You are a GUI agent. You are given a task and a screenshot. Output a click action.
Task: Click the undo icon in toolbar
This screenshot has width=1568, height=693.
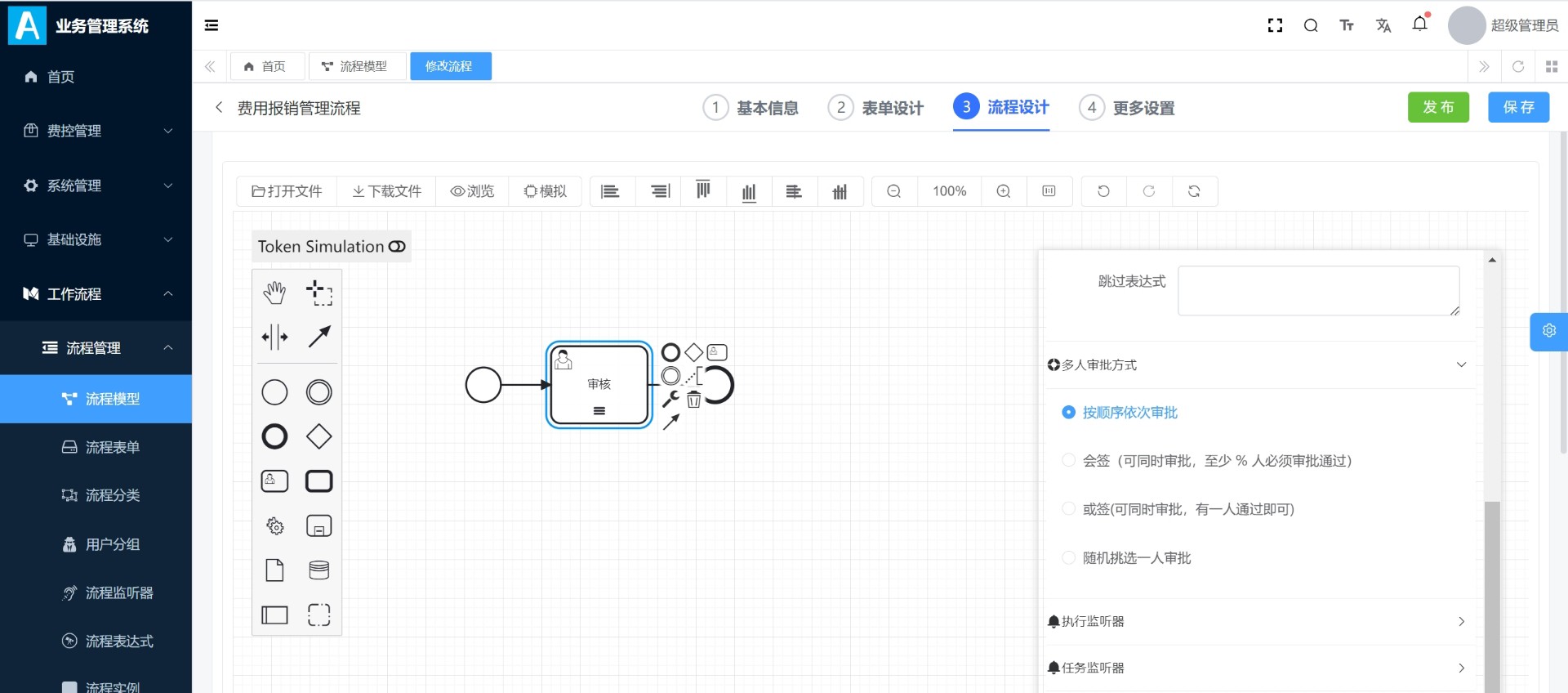pos(1103,191)
